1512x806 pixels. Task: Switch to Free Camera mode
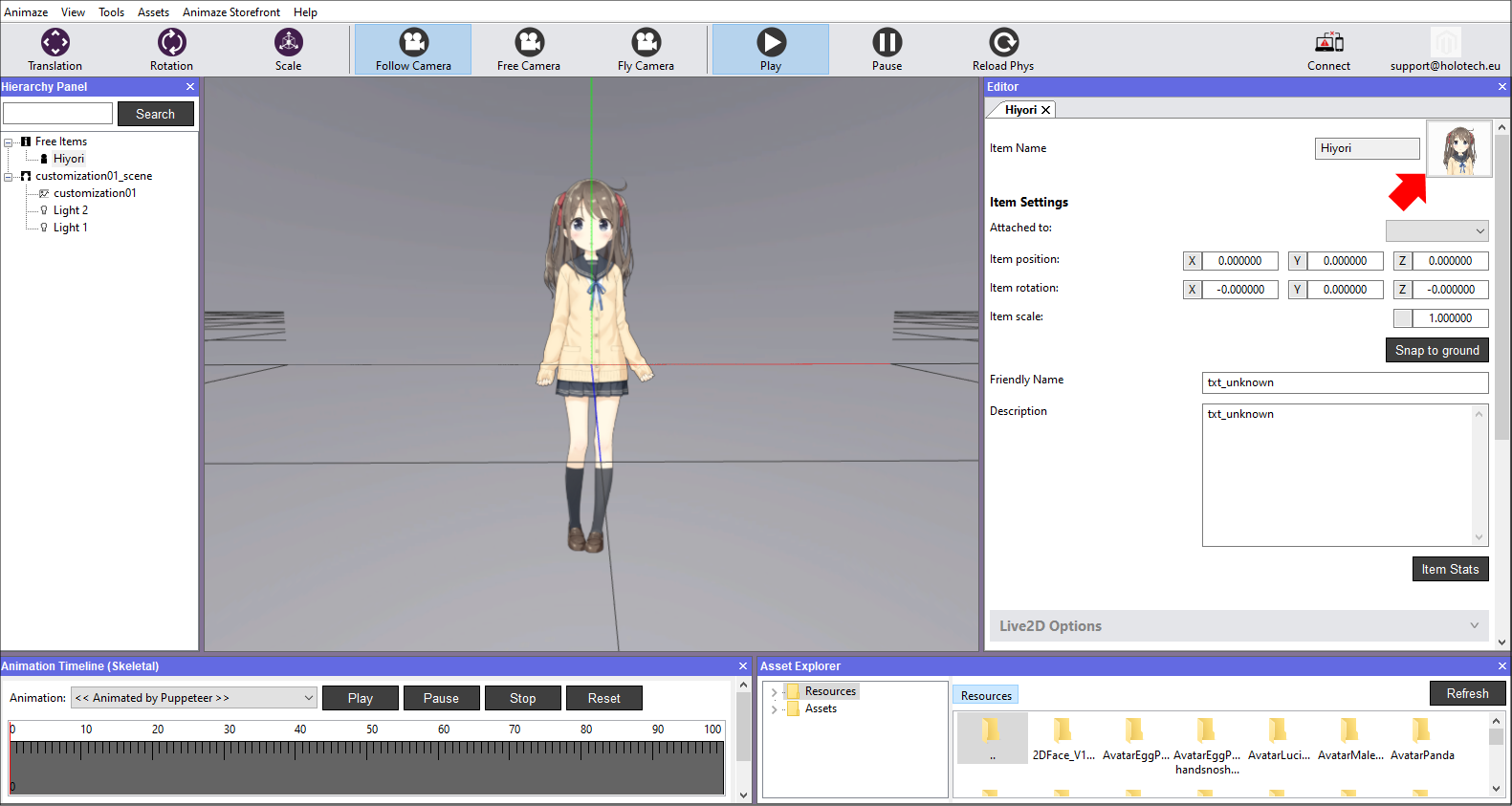click(529, 50)
